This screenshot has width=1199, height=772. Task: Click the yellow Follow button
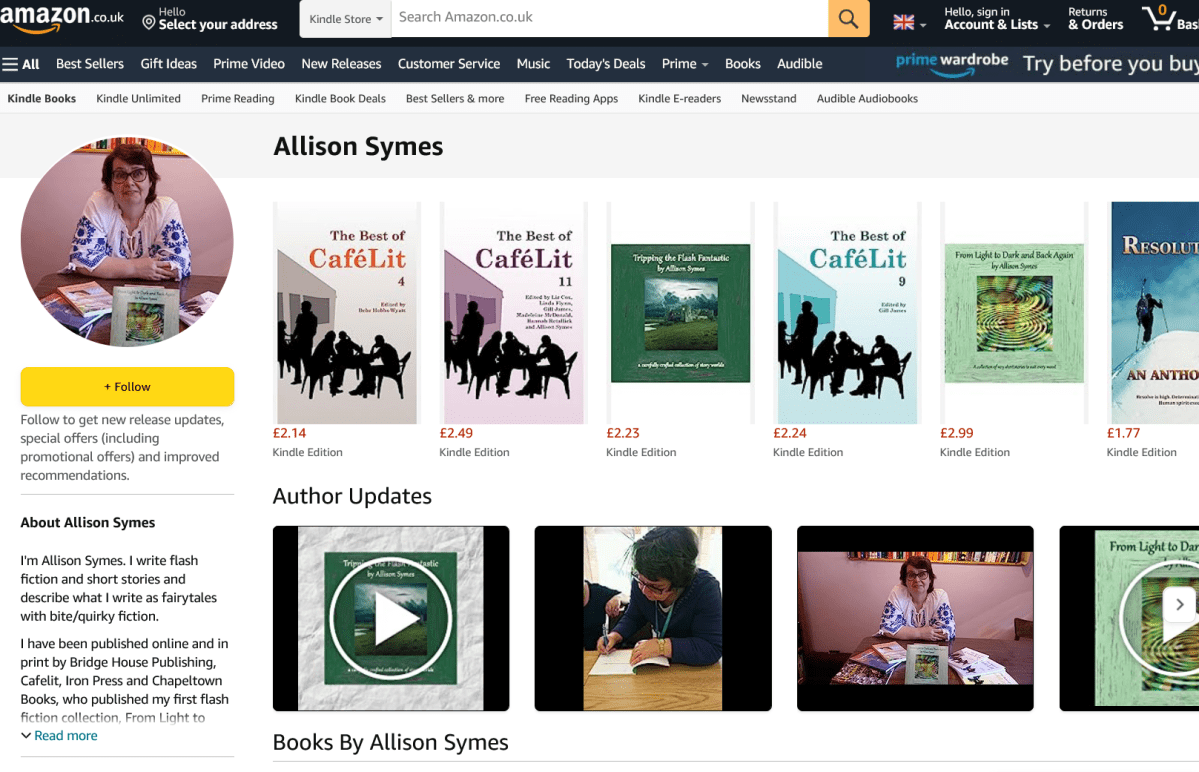[x=127, y=387]
